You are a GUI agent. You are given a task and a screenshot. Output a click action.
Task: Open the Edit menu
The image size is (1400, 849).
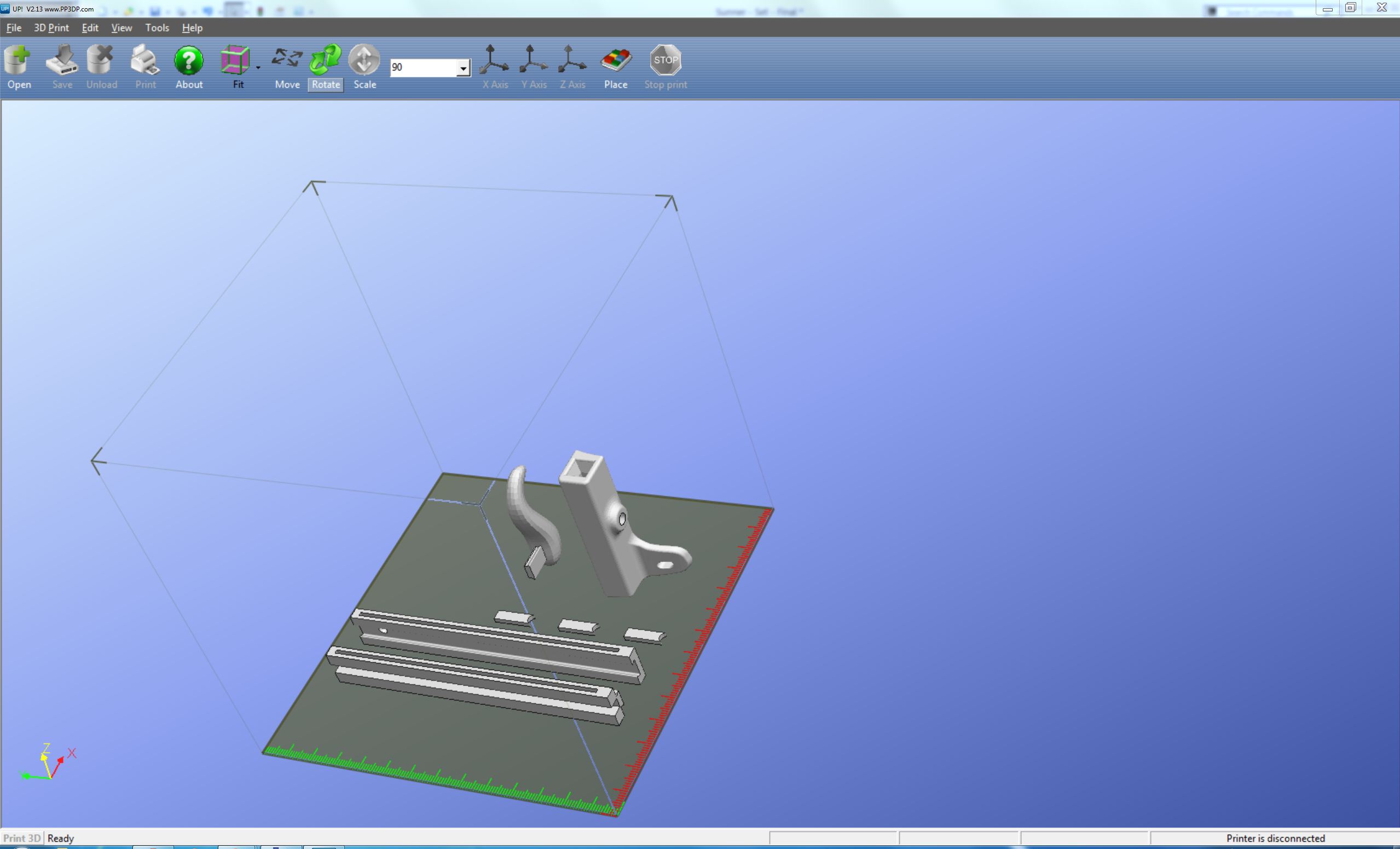[x=90, y=28]
